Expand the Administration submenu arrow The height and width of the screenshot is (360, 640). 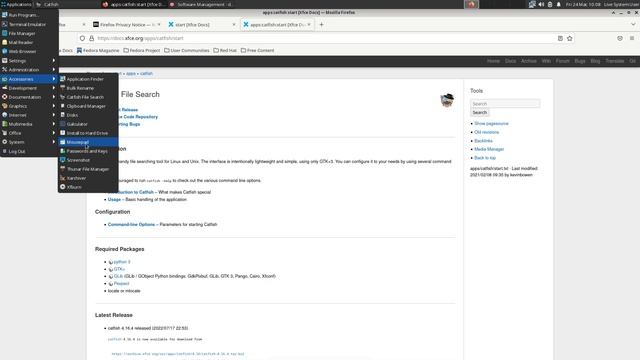pos(54,70)
